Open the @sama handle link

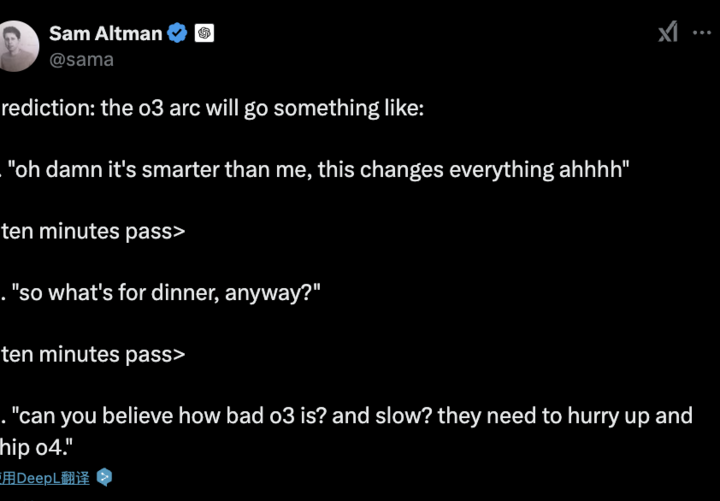pyautogui.click(x=81, y=59)
